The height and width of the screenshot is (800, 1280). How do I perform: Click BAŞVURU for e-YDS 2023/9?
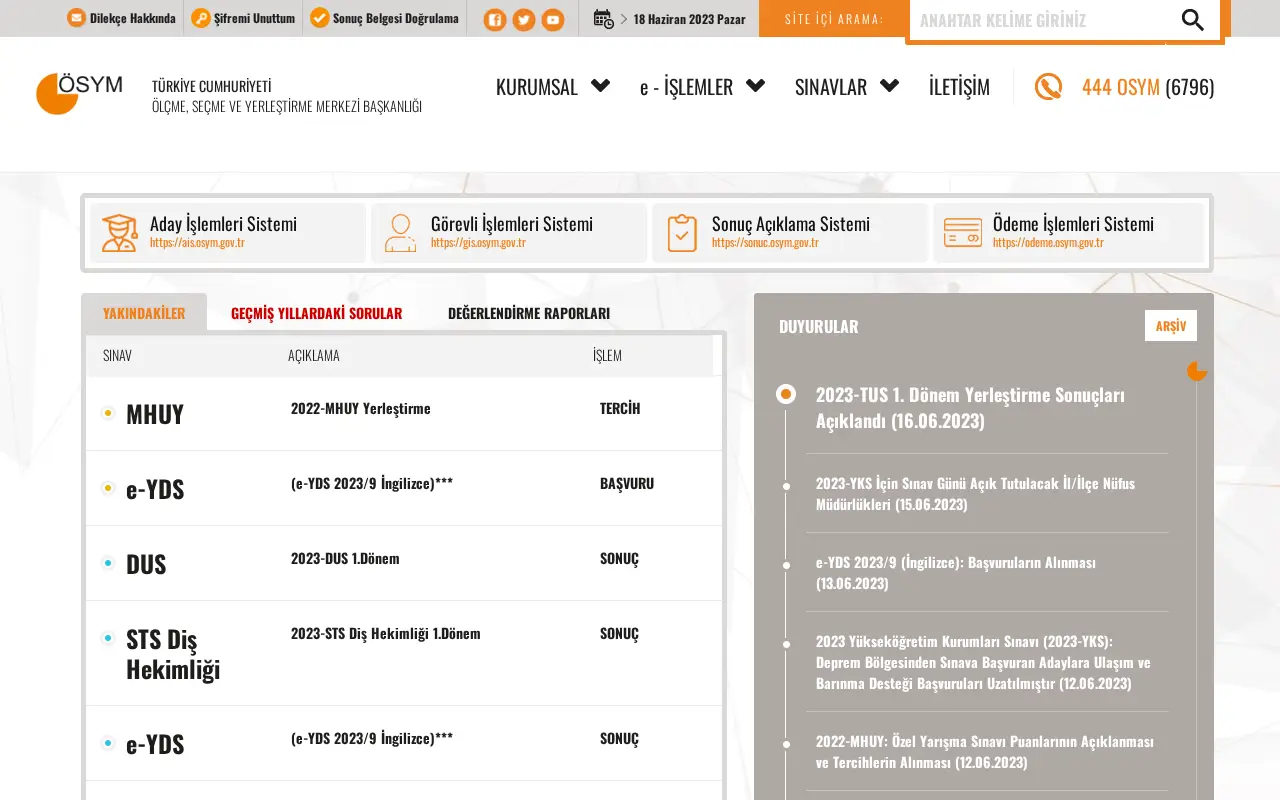click(627, 484)
